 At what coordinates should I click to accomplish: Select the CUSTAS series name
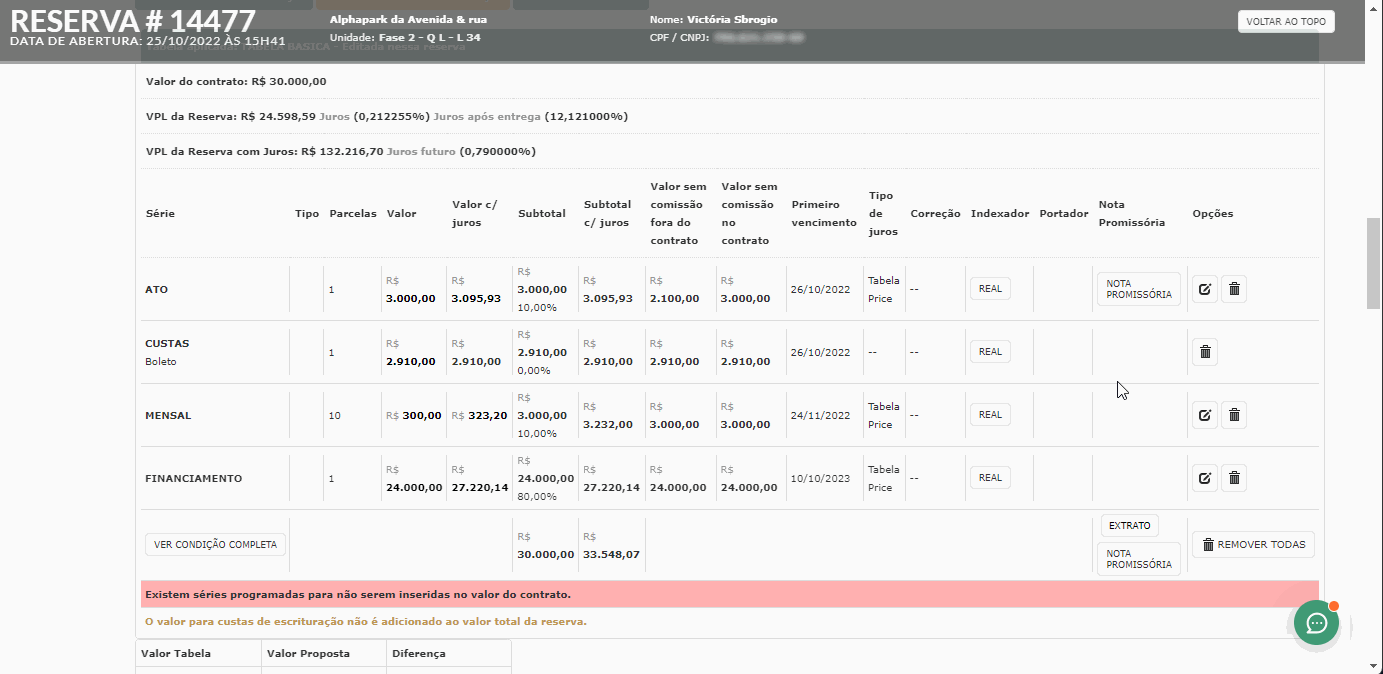pyautogui.click(x=167, y=343)
